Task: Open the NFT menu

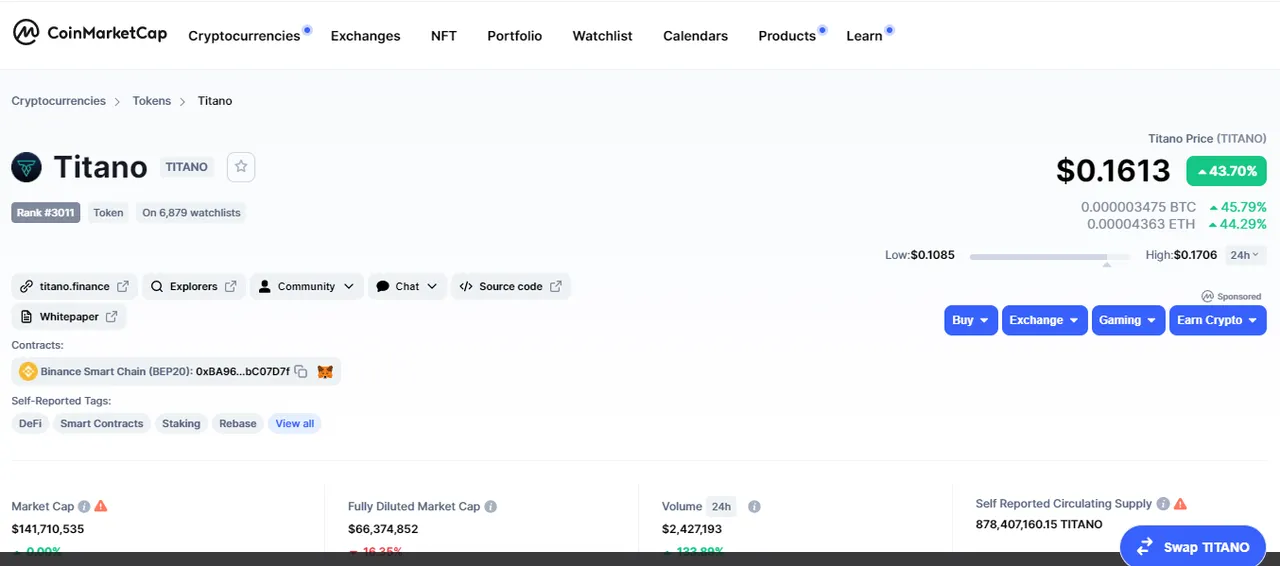Action: click(444, 36)
